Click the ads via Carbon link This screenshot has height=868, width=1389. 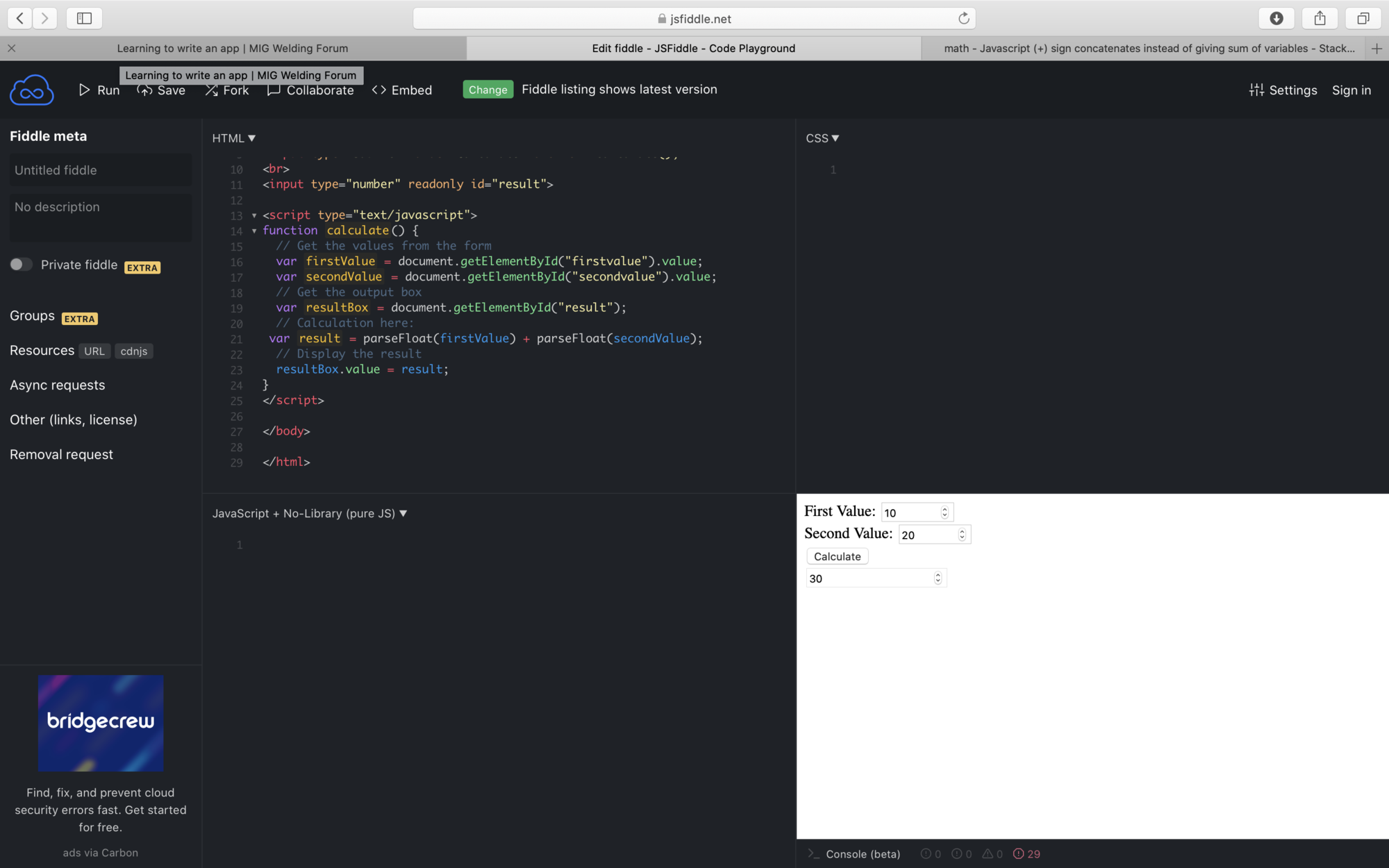(101, 853)
